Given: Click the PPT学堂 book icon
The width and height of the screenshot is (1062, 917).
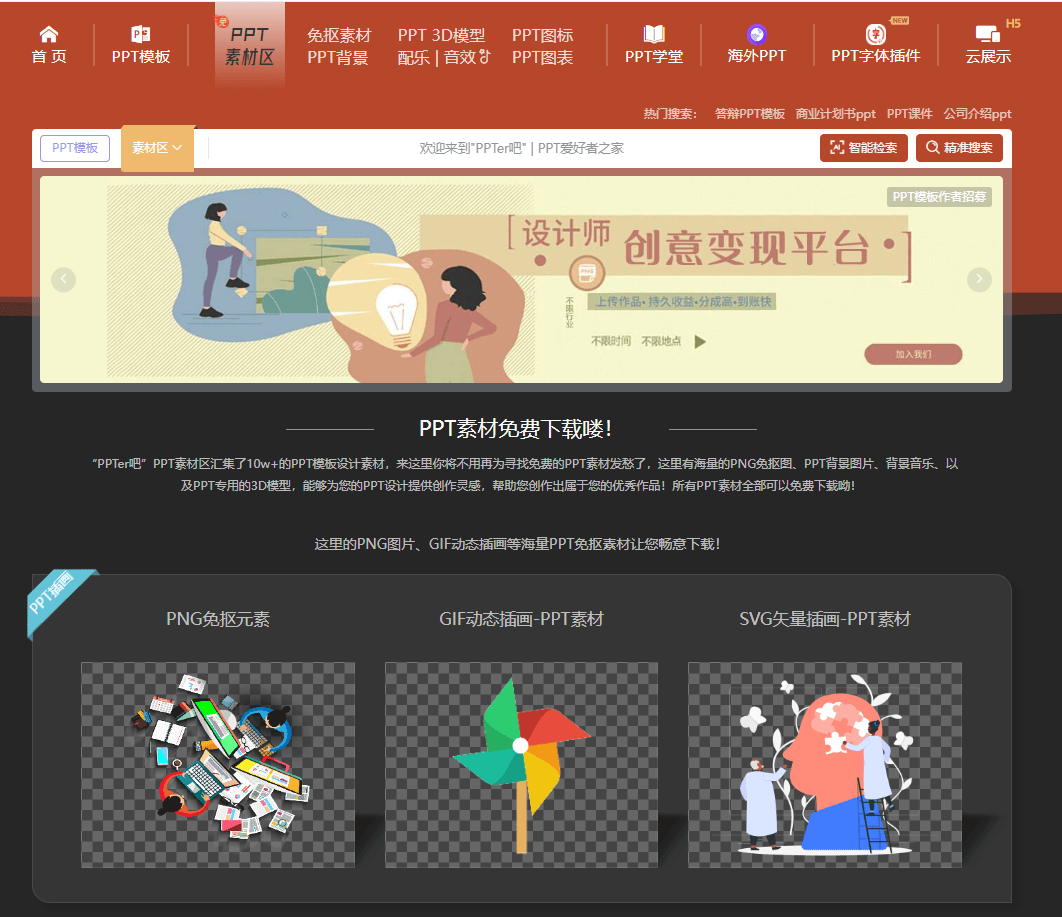Looking at the screenshot, I should click(654, 35).
